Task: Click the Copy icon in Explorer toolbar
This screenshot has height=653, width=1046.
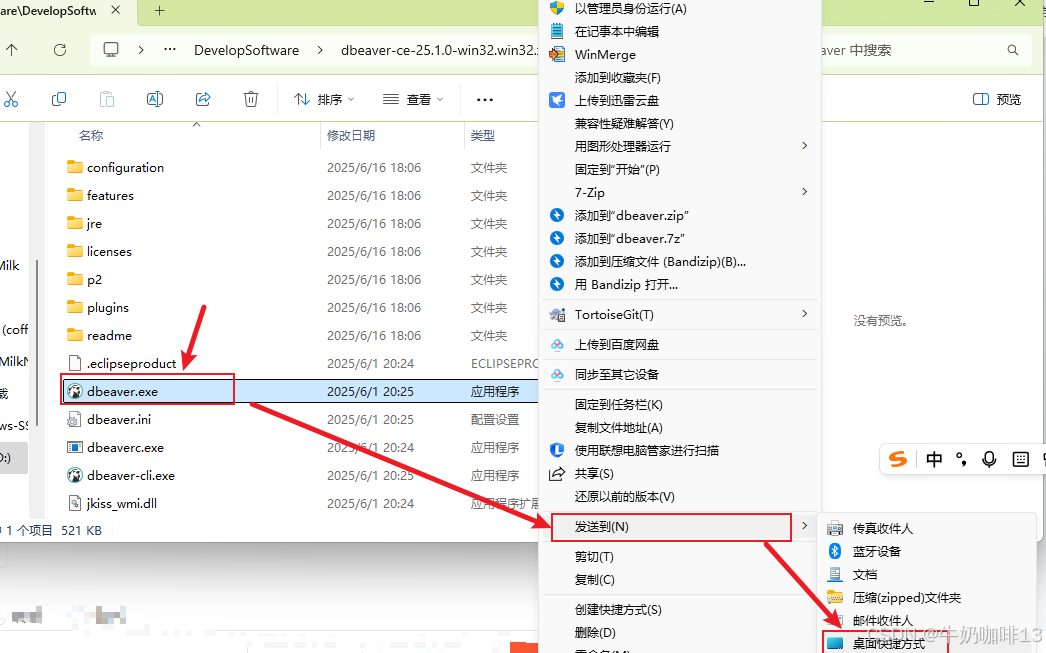Action: pos(59,99)
